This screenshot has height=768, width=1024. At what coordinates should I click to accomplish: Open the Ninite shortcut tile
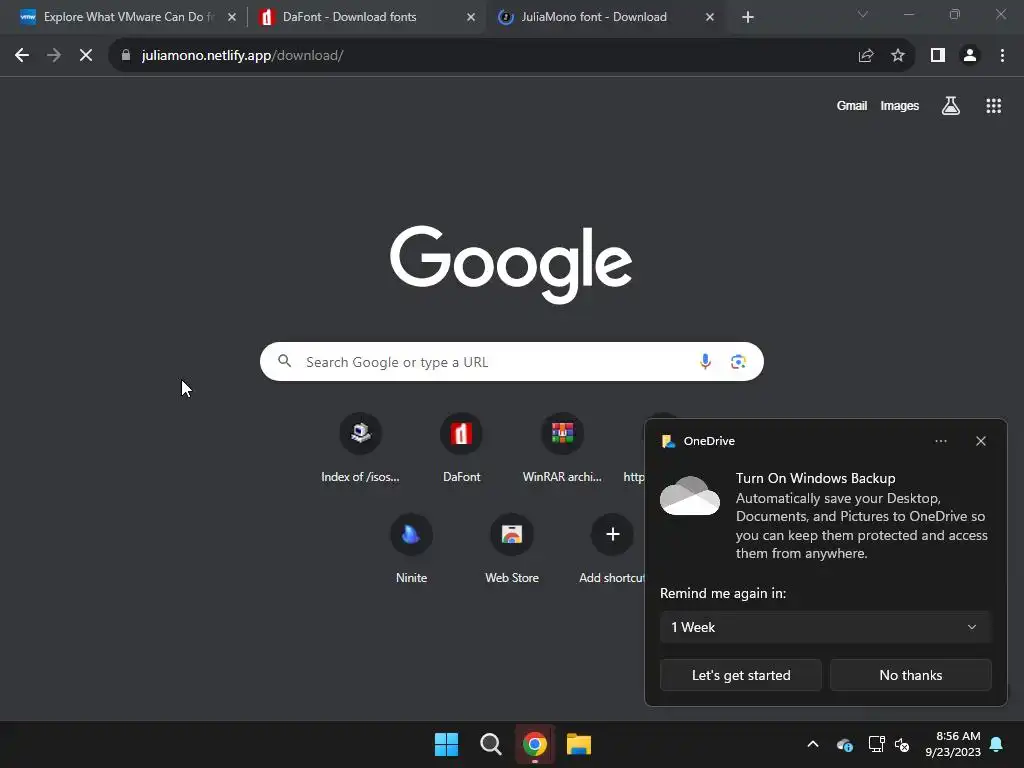click(411, 549)
